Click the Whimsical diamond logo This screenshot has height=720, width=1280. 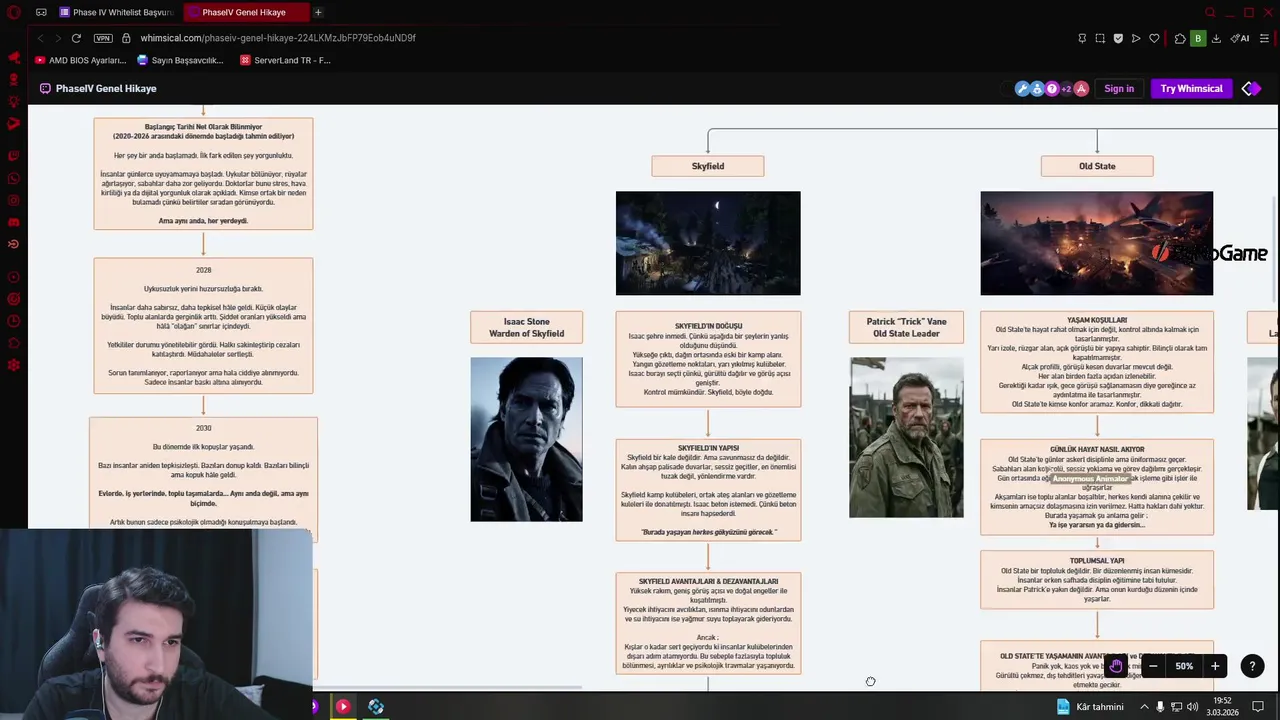[1251, 88]
